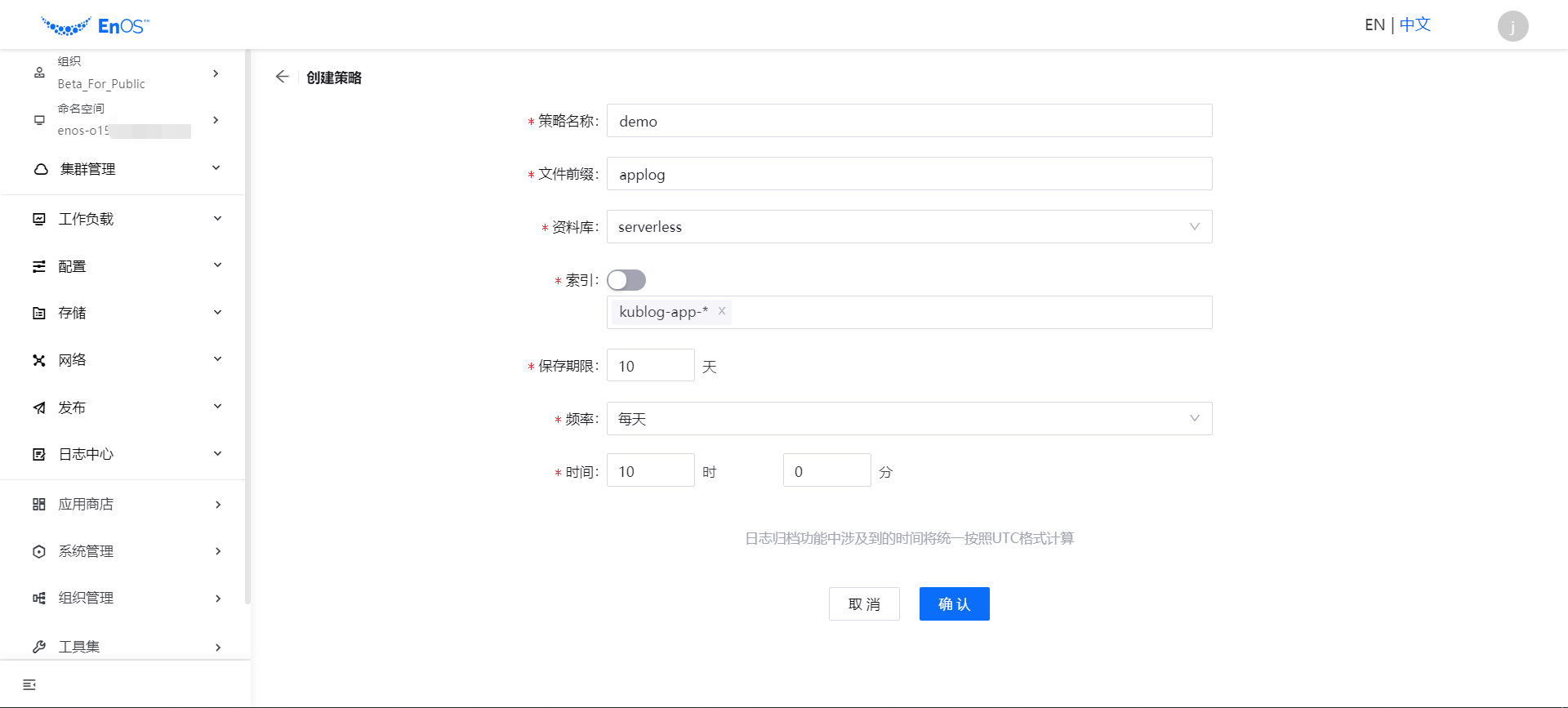This screenshot has width=1568, height=708.
Task: Click the cluster management cloud icon
Action: click(41, 169)
